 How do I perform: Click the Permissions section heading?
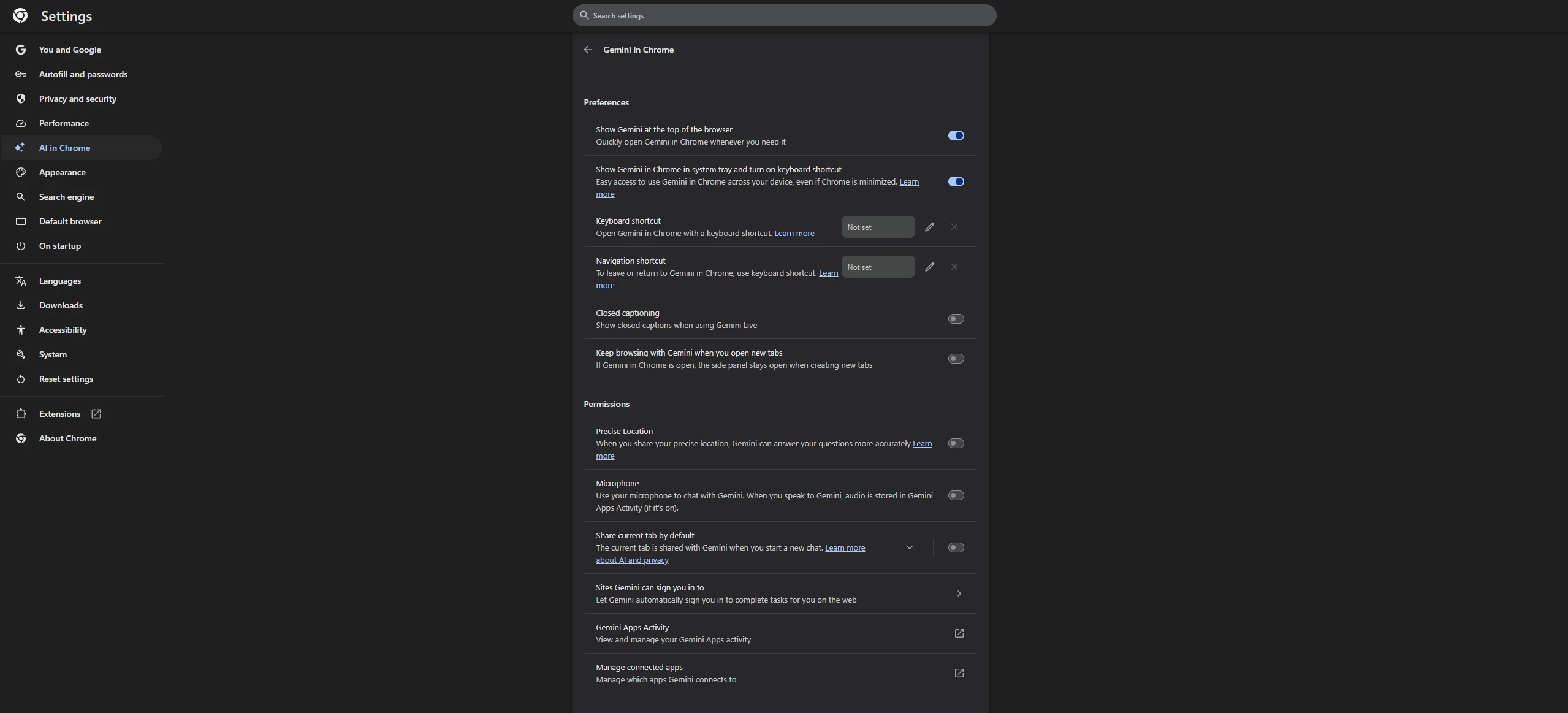point(606,404)
